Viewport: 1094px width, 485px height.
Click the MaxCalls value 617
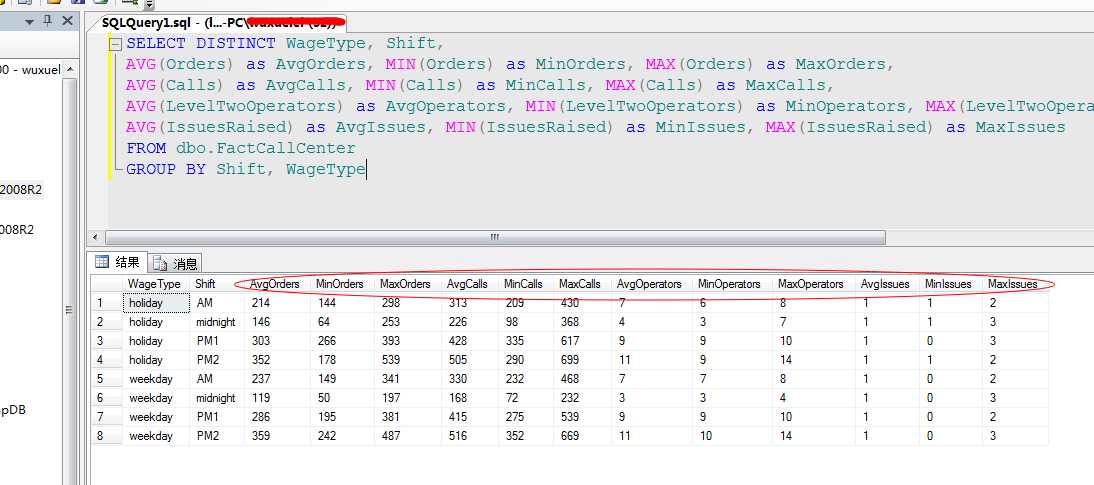pos(583,341)
